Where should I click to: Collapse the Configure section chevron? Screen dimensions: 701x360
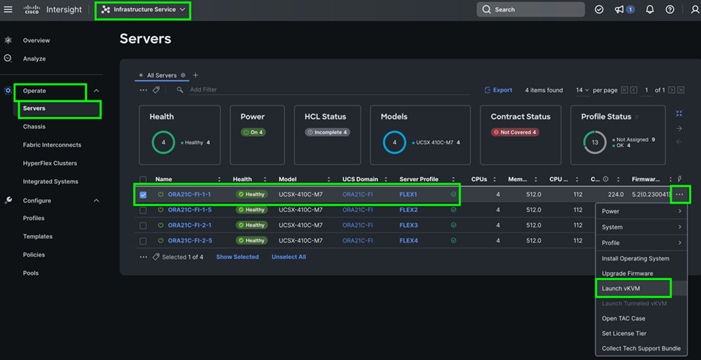pyautogui.click(x=96, y=201)
